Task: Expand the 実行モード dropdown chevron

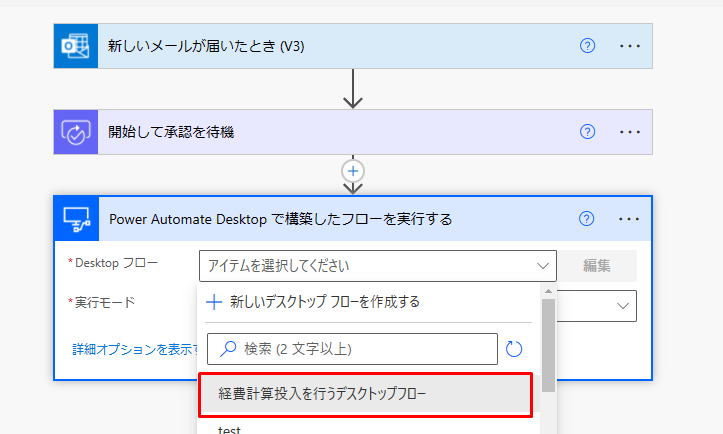Action: pos(622,306)
